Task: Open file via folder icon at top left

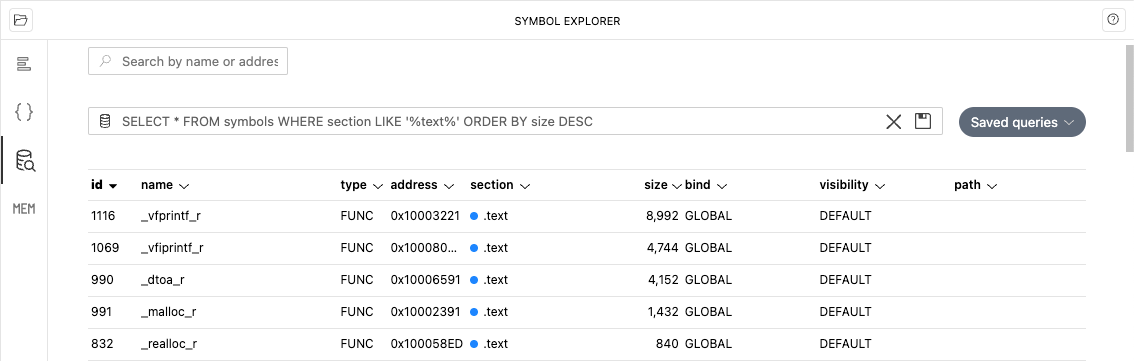Action: (20, 20)
